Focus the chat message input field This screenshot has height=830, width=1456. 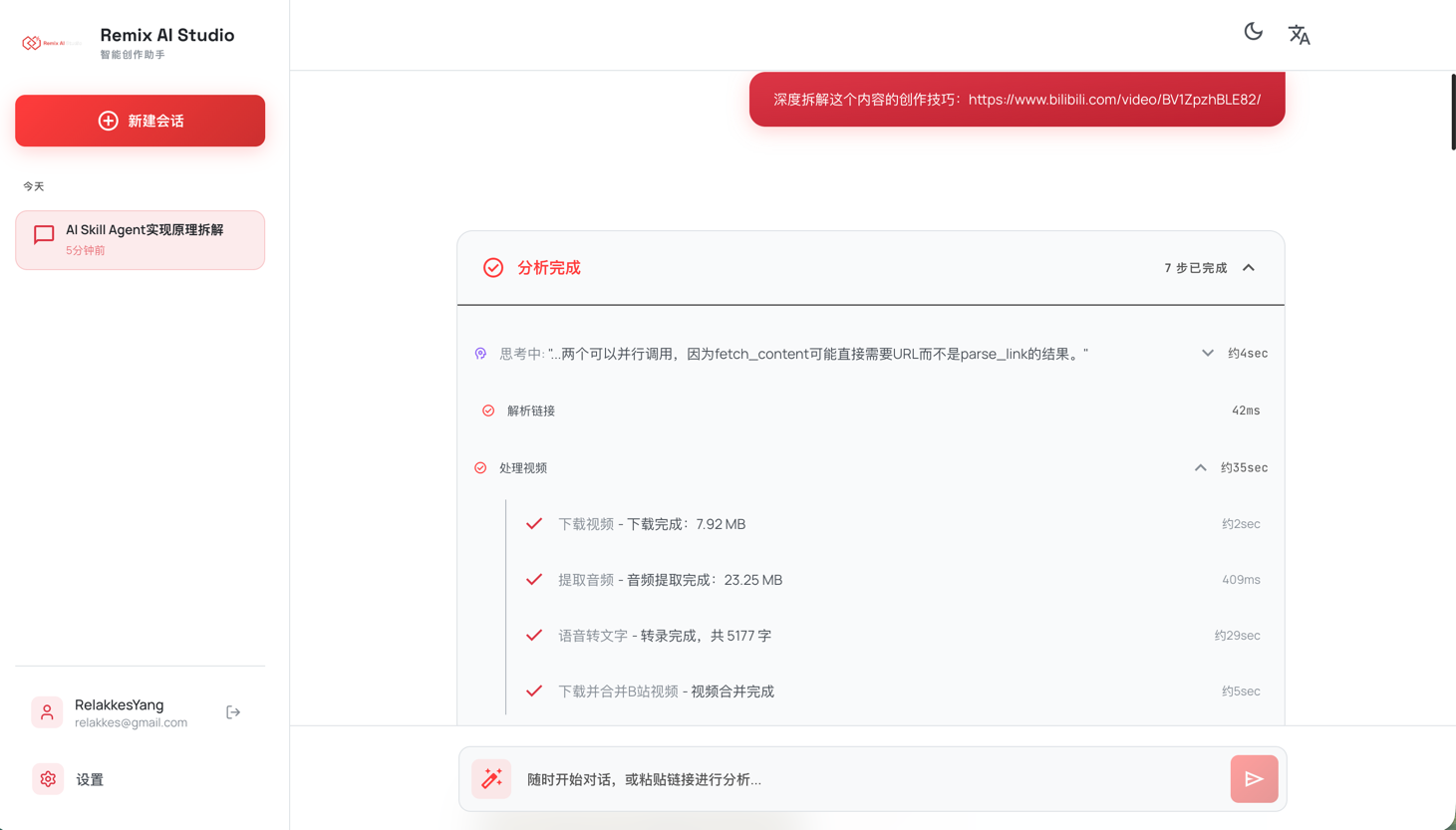872,779
